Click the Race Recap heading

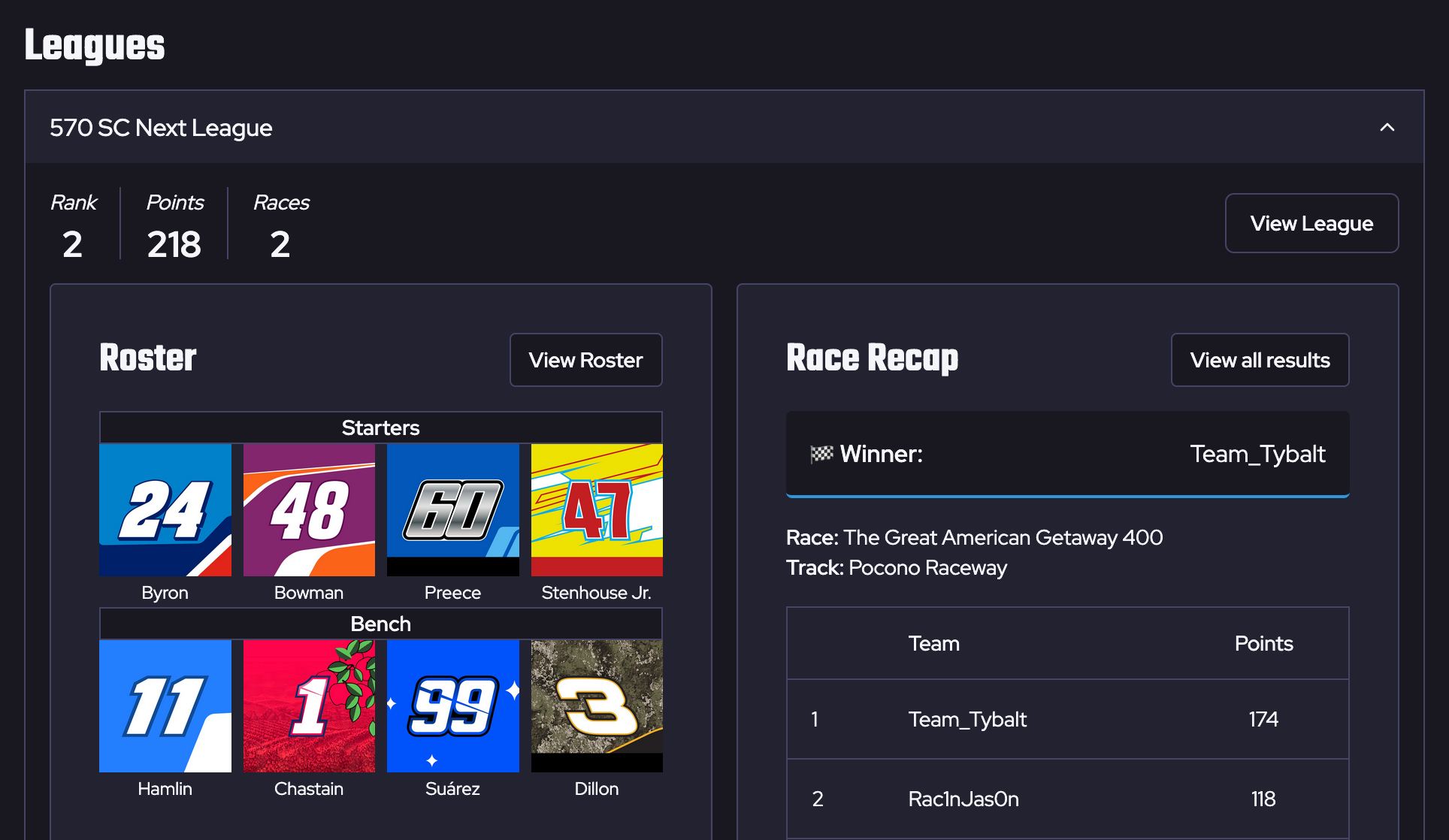point(872,358)
